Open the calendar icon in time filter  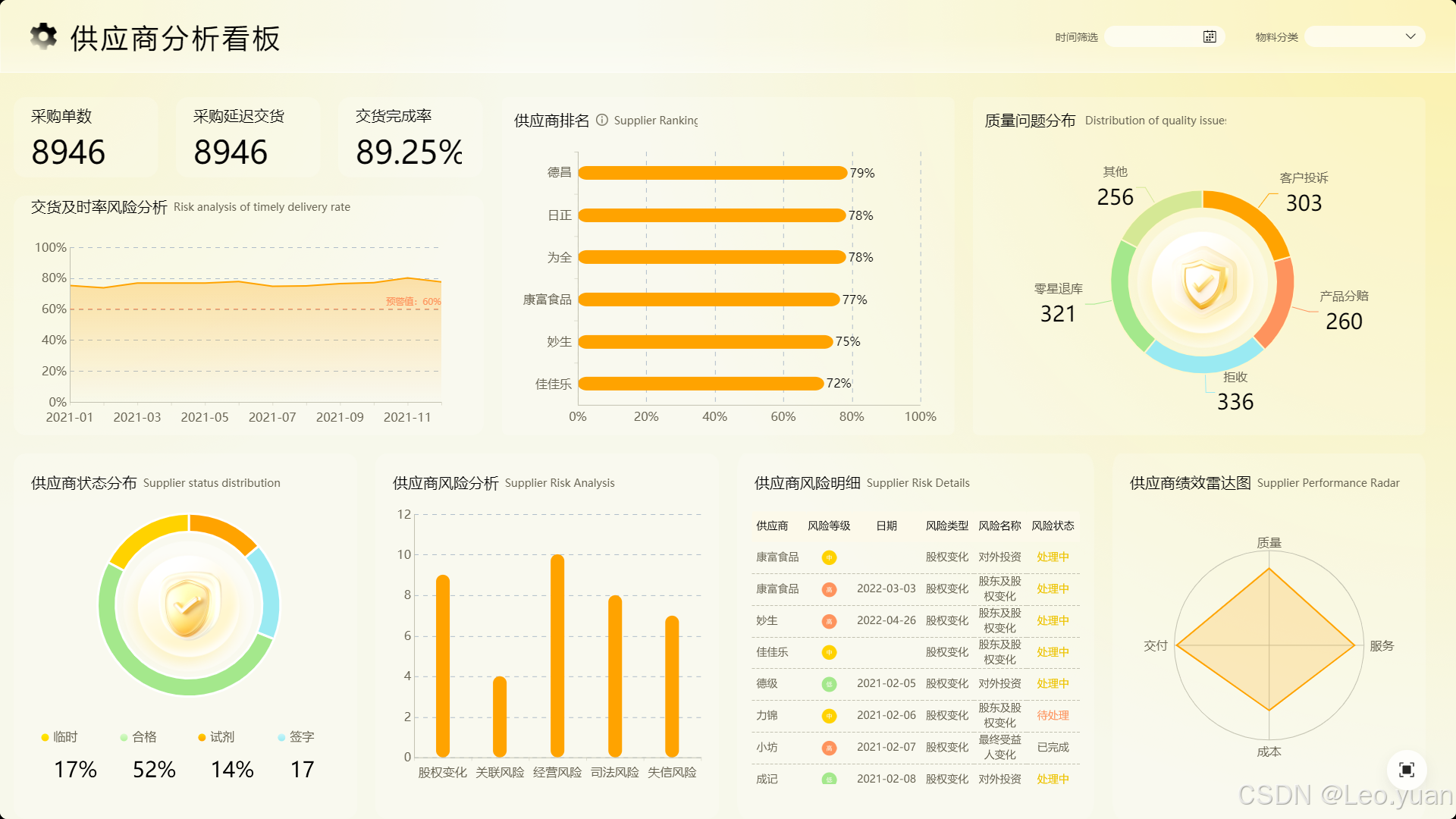pos(1210,36)
